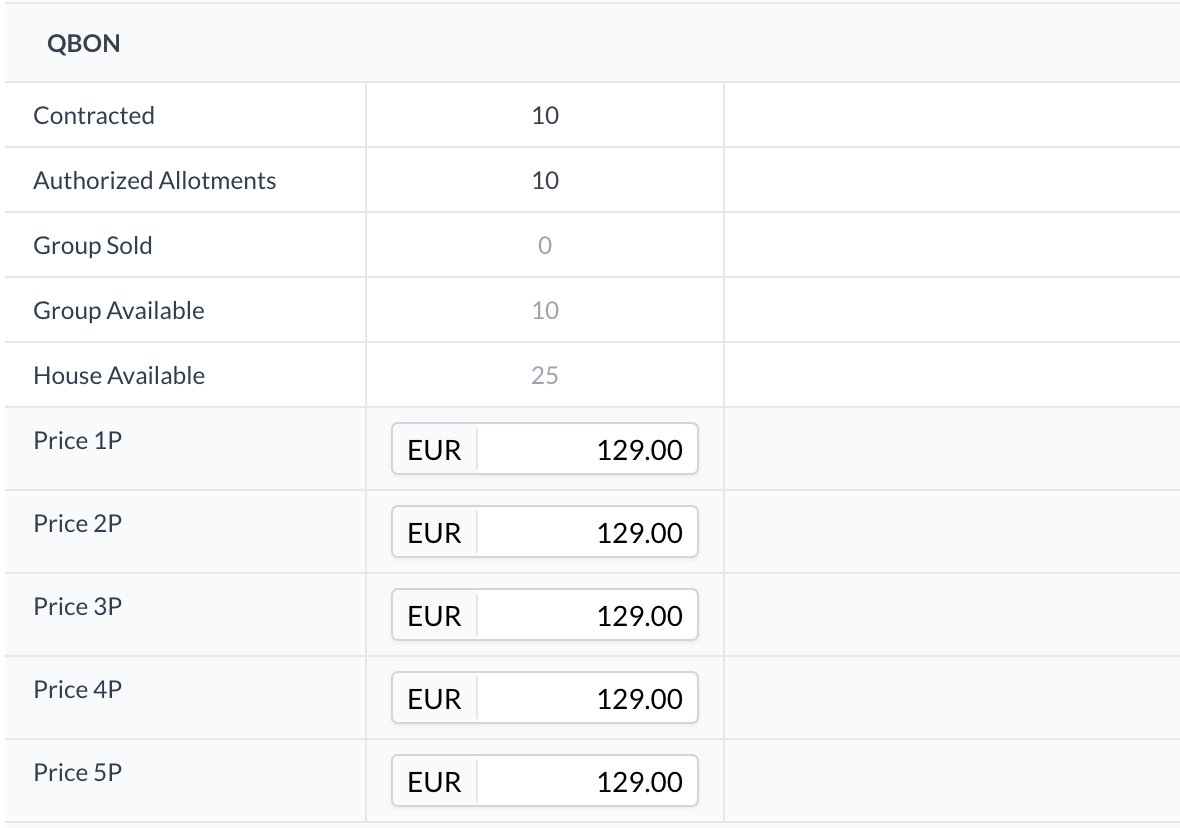Click EUR prefix in Price 4P
Image resolution: width=1180 pixels, height=828 pixels.
coord(434,698)
